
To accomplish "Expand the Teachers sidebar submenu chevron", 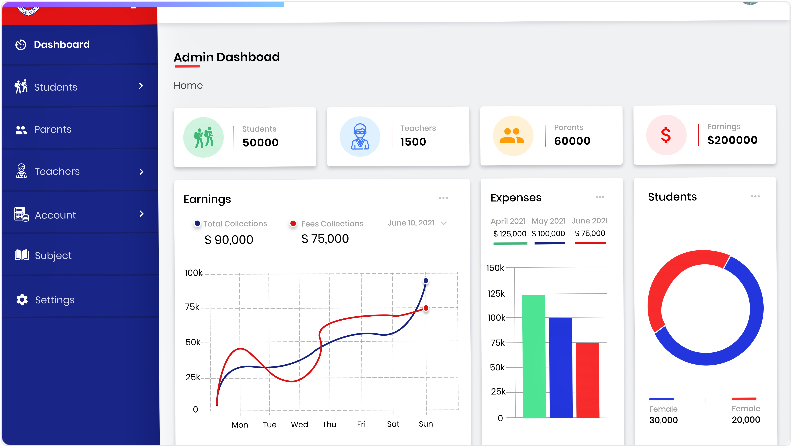I will 141,172.
